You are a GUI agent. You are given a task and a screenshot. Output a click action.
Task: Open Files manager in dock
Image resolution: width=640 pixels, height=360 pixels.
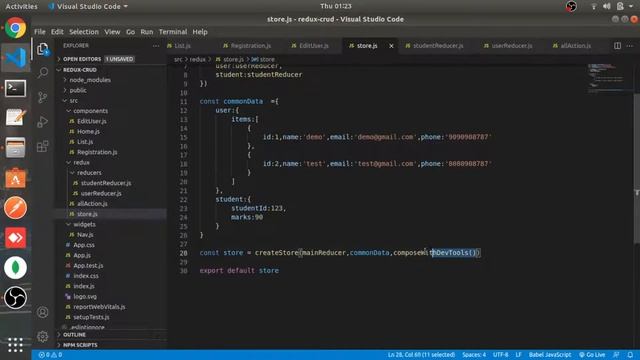point(16,148)
